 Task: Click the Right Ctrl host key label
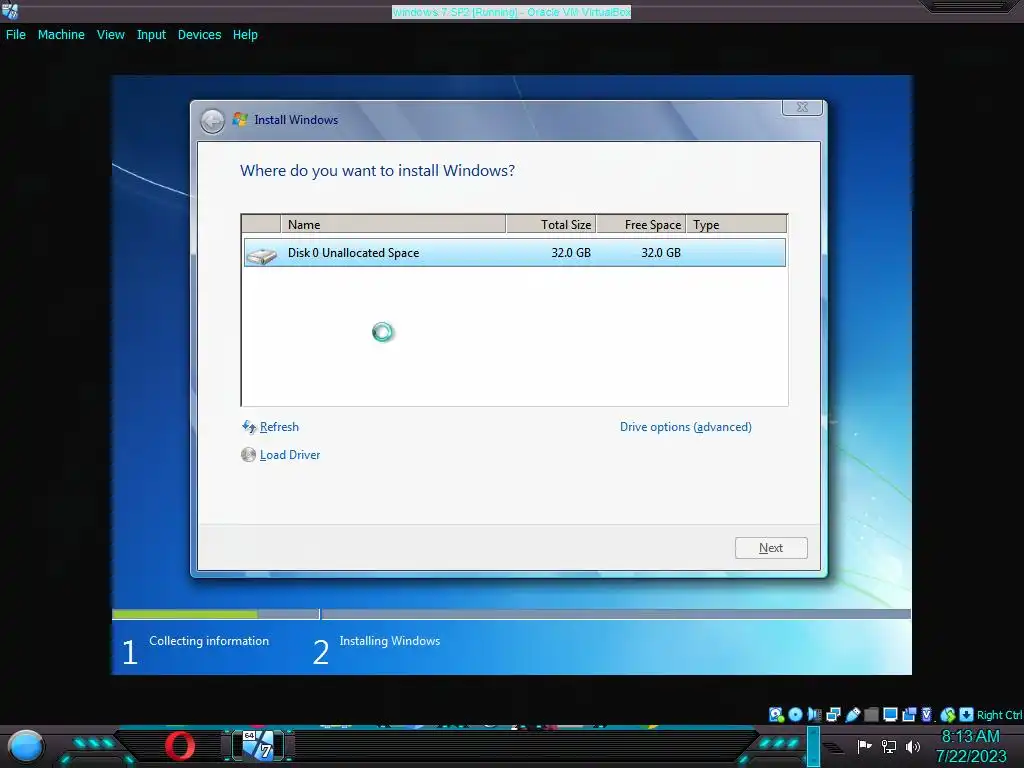999,715
